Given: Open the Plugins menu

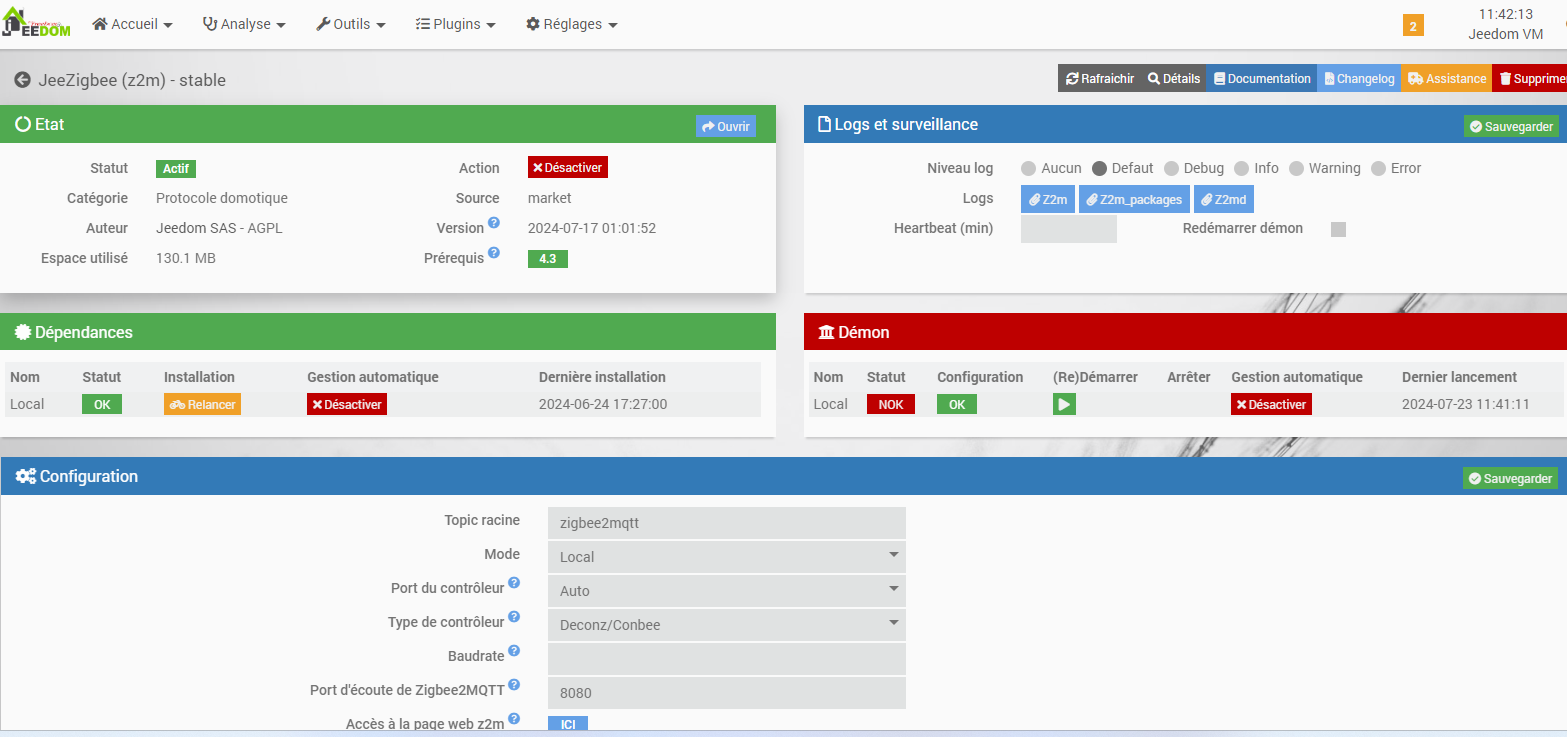Looking at the screenshot, I should (455, 24).
